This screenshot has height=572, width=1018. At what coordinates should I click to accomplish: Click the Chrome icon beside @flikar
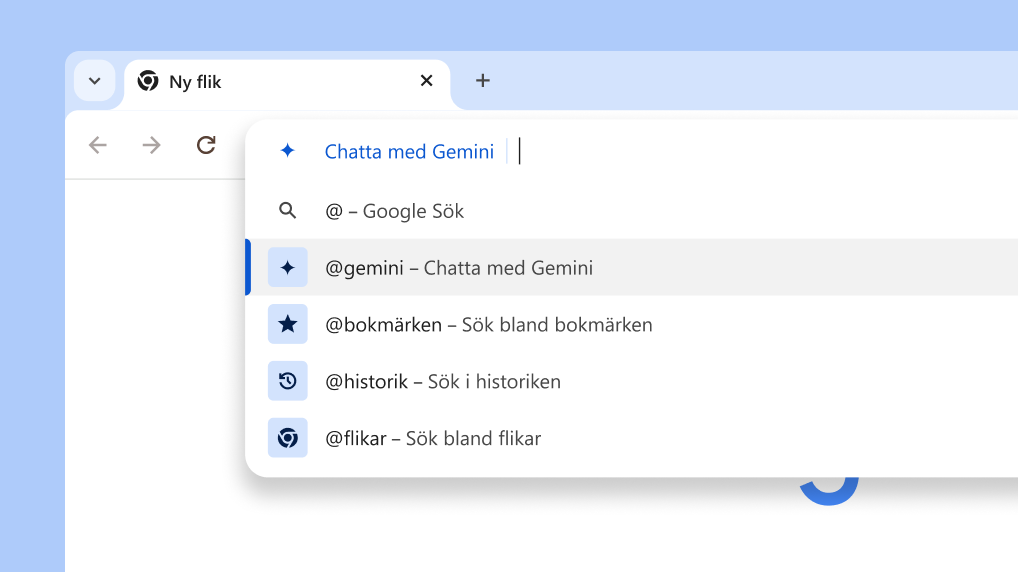(x=288, y=438)
